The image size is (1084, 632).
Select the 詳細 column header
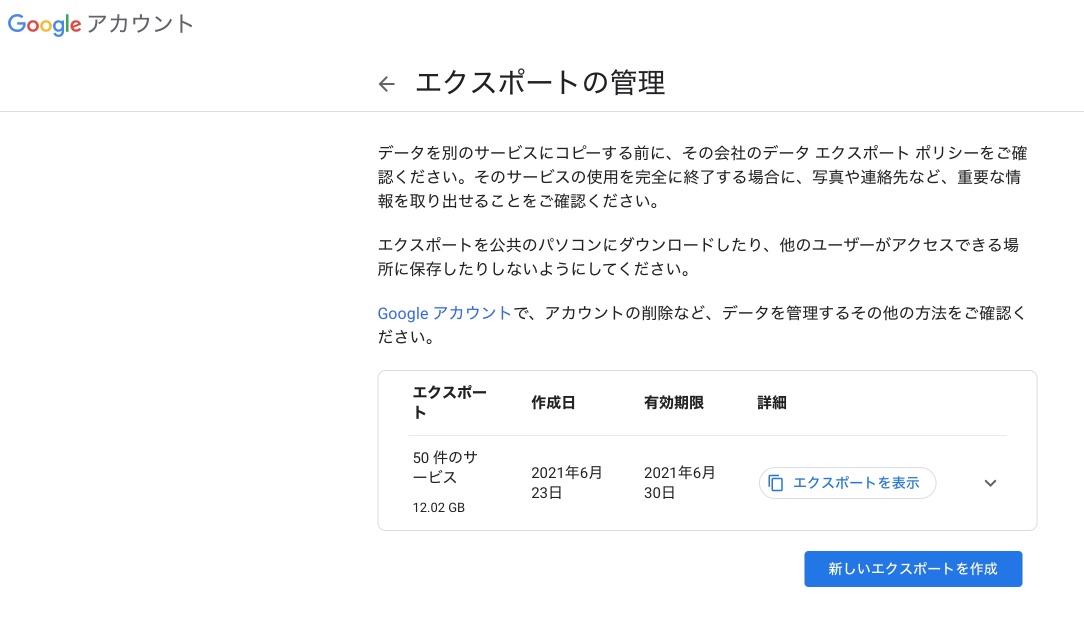[x=772, y=403]
